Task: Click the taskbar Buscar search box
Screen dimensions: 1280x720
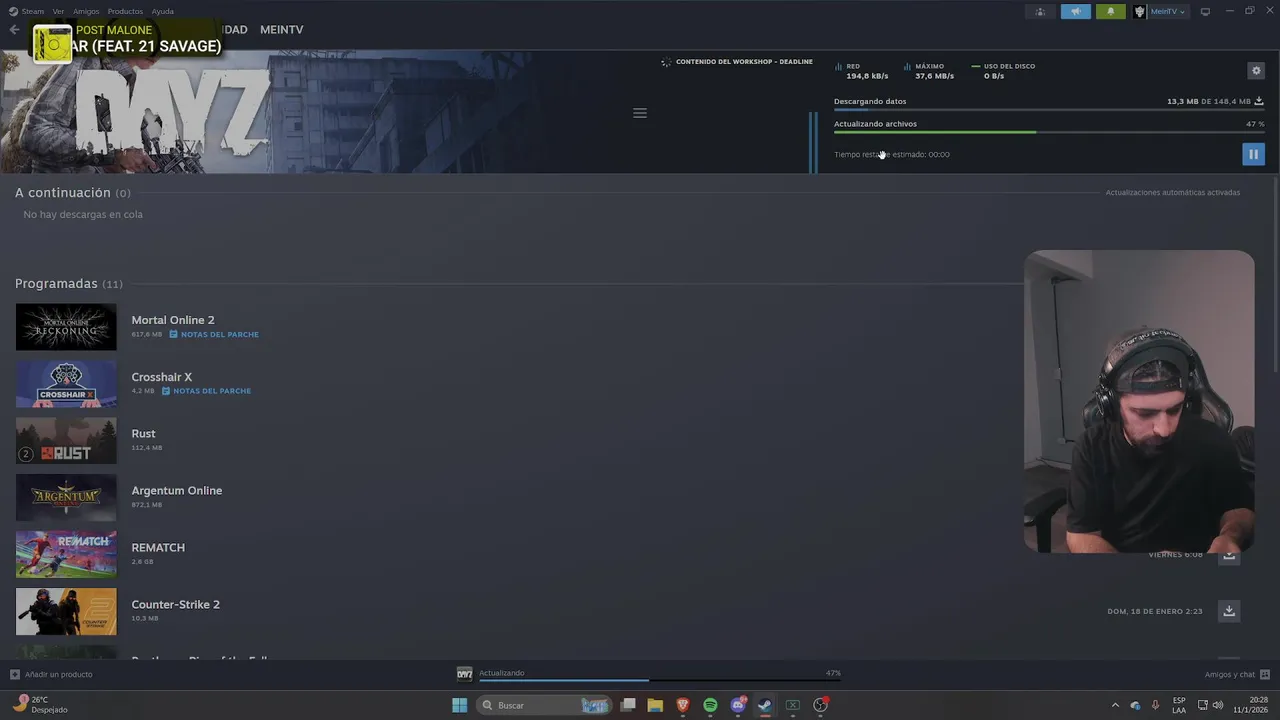Action: pyautogui.click(x=543, y=705)
